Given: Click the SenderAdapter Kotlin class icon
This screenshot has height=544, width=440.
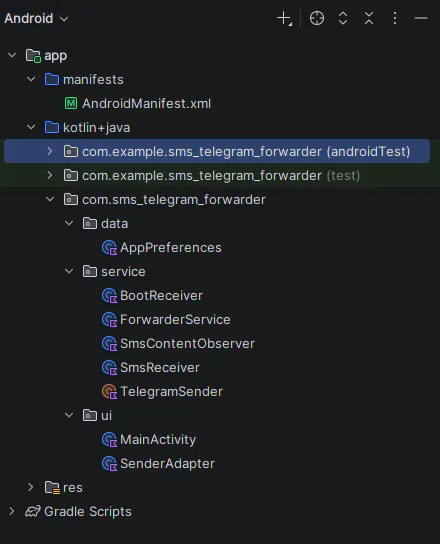Looking at the screenshot, I should click(109, 464).
